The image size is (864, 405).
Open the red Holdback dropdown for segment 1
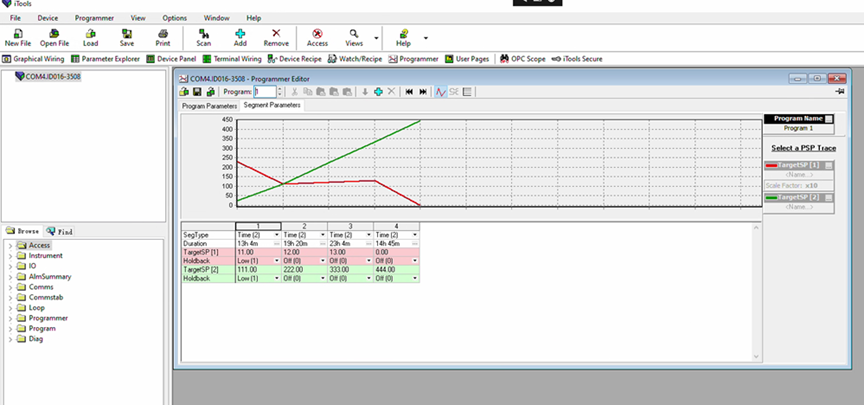coord(277,261)
